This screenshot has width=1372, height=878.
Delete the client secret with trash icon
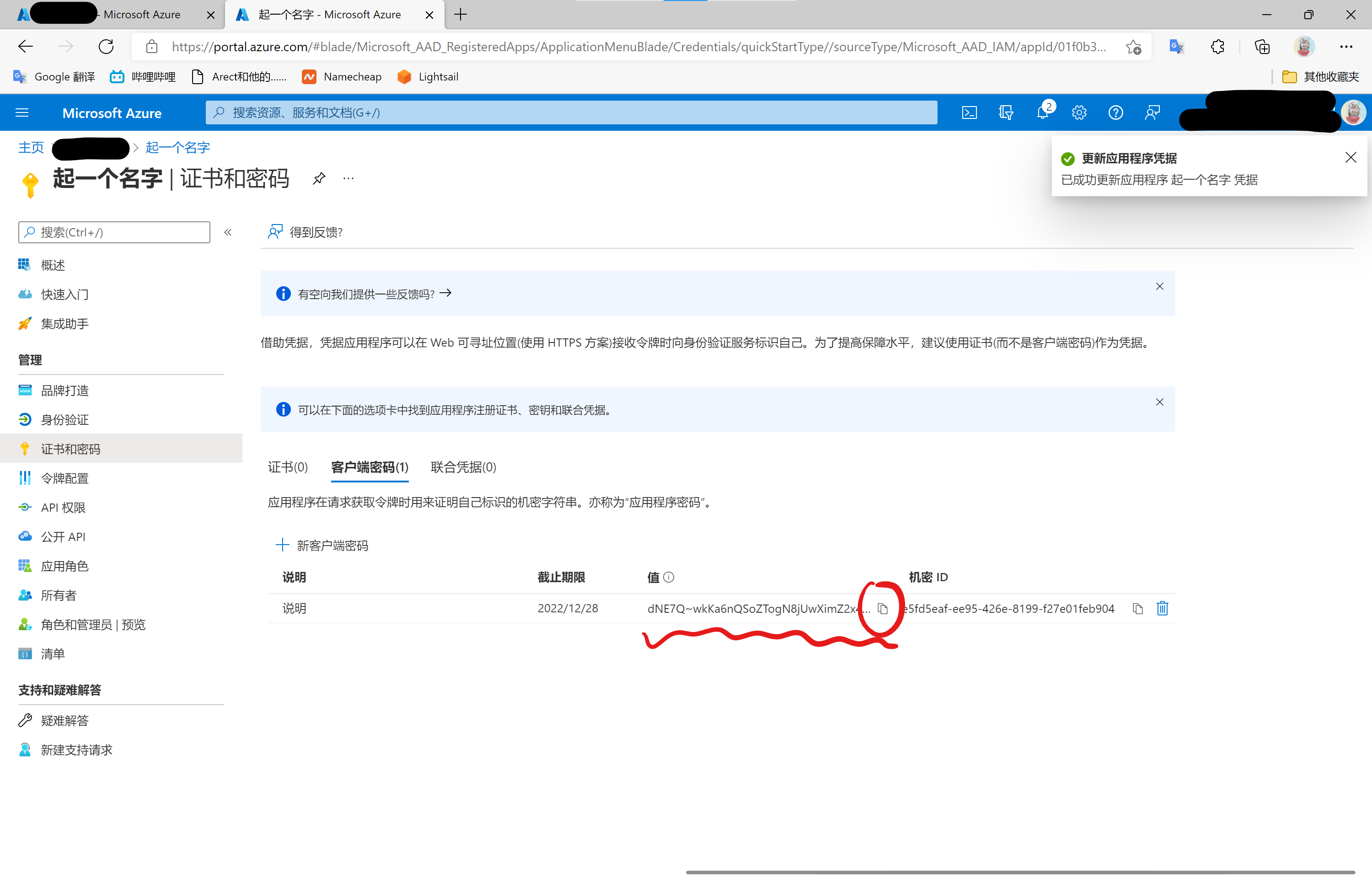(x=1162, y=608)
